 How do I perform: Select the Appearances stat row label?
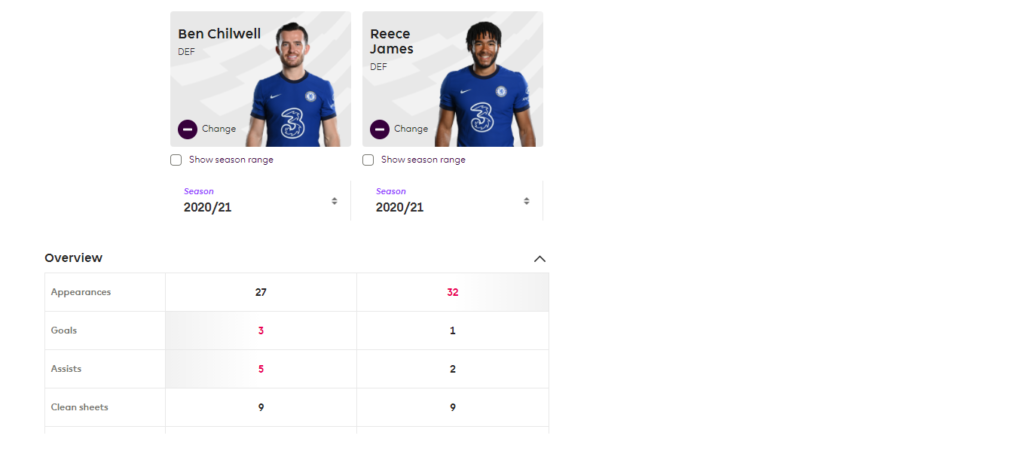[x=81, y=292]
